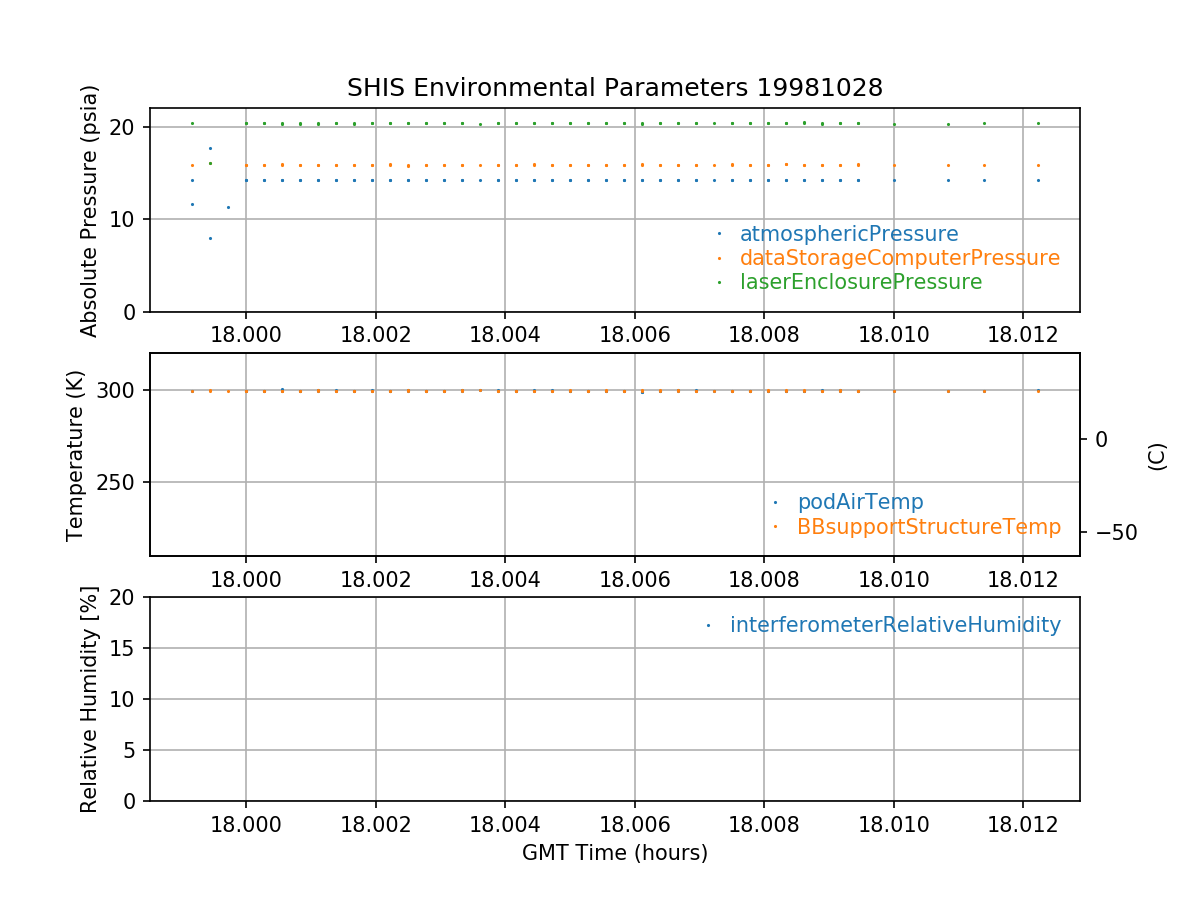Viewport: 1200px width, 900px height.
Task: Click the blue marker beside atmosphericPressure
Action: pyautogui.click(x=719, y=234)
